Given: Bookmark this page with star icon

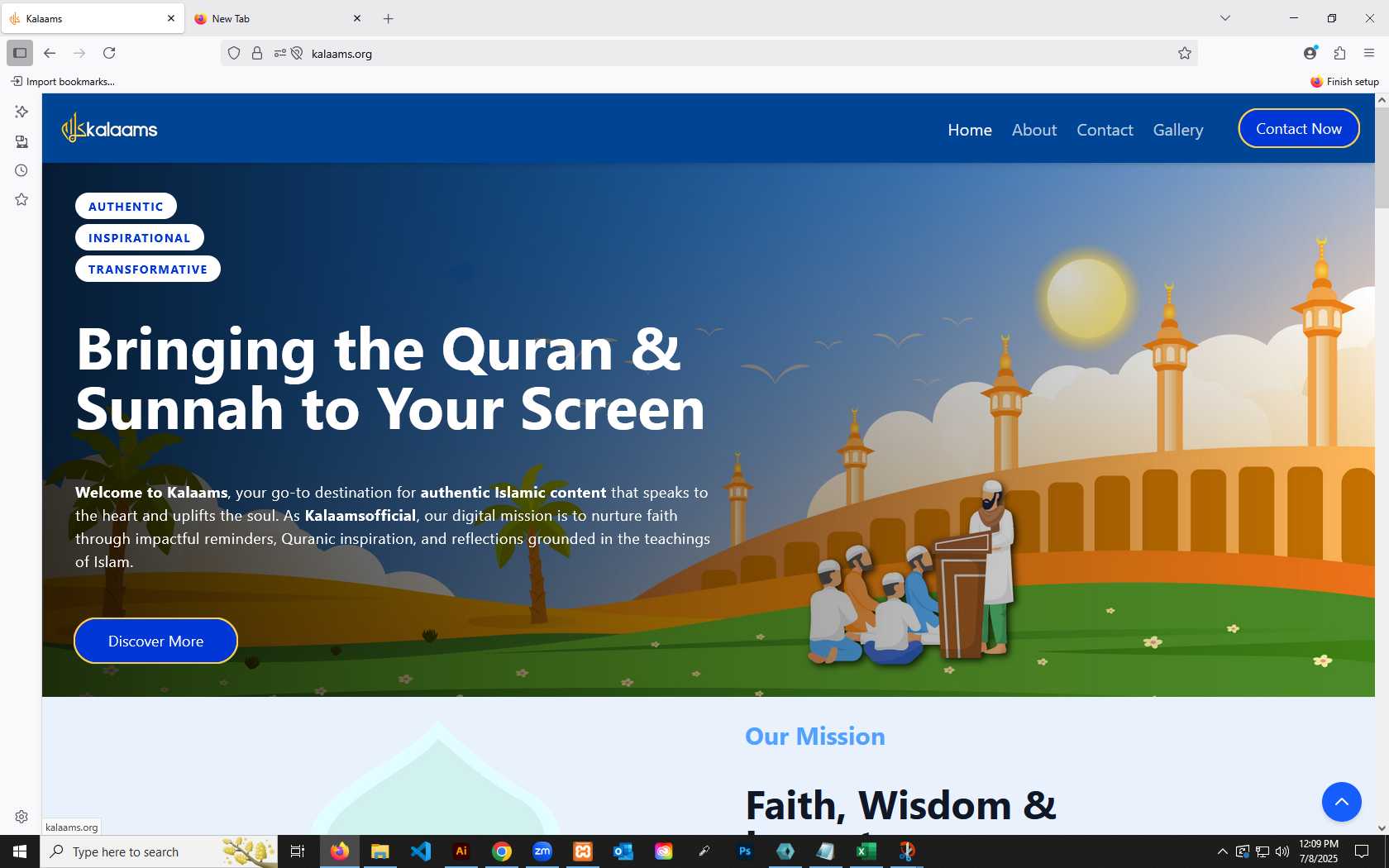Looking at the screenshot, I should pyautogui.click(x=1185, y=53).
